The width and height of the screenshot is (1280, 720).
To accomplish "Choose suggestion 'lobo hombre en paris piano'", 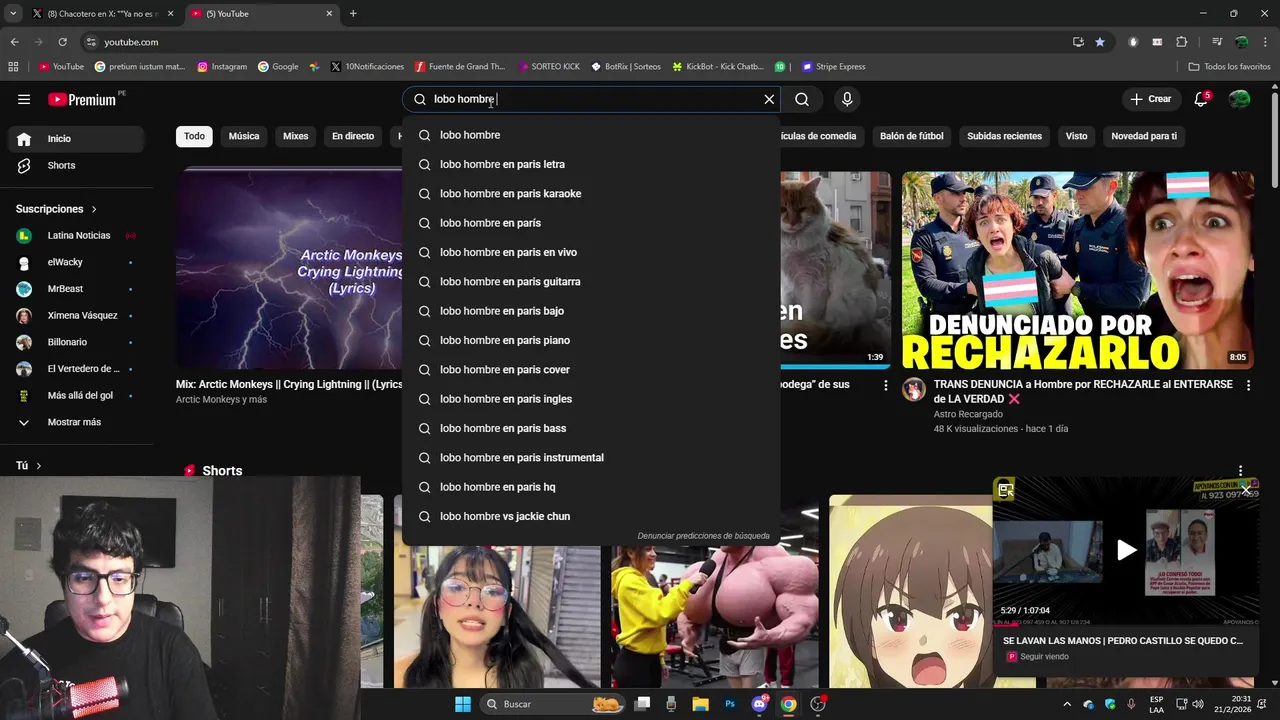I will pyautogui.click(x=591, y=340).
